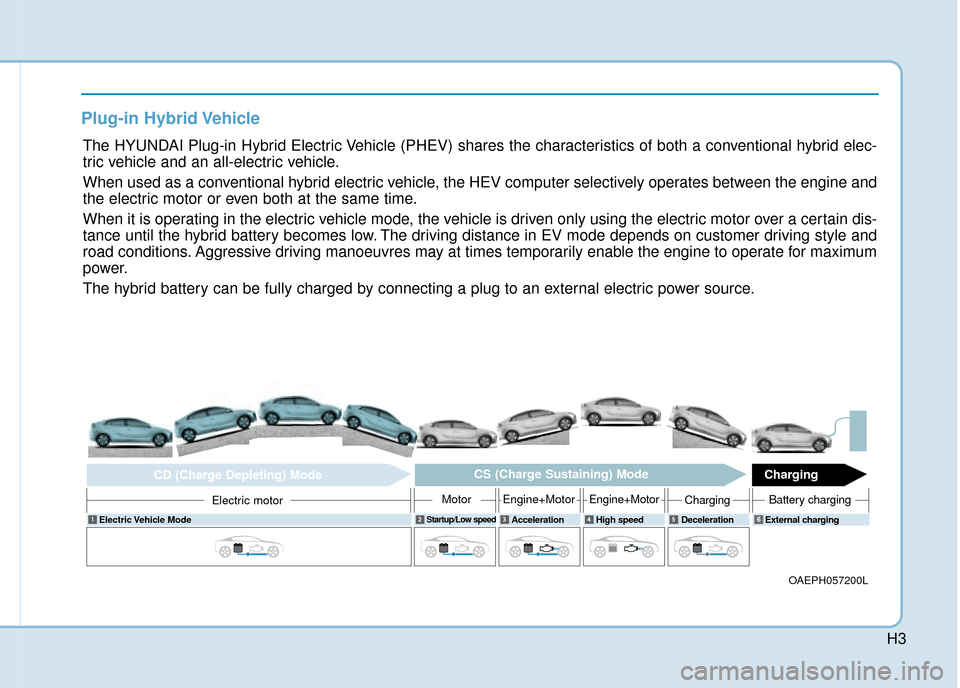Click the External charging label
This screenshot has width=960, height=688.
[x=802, y=520]
